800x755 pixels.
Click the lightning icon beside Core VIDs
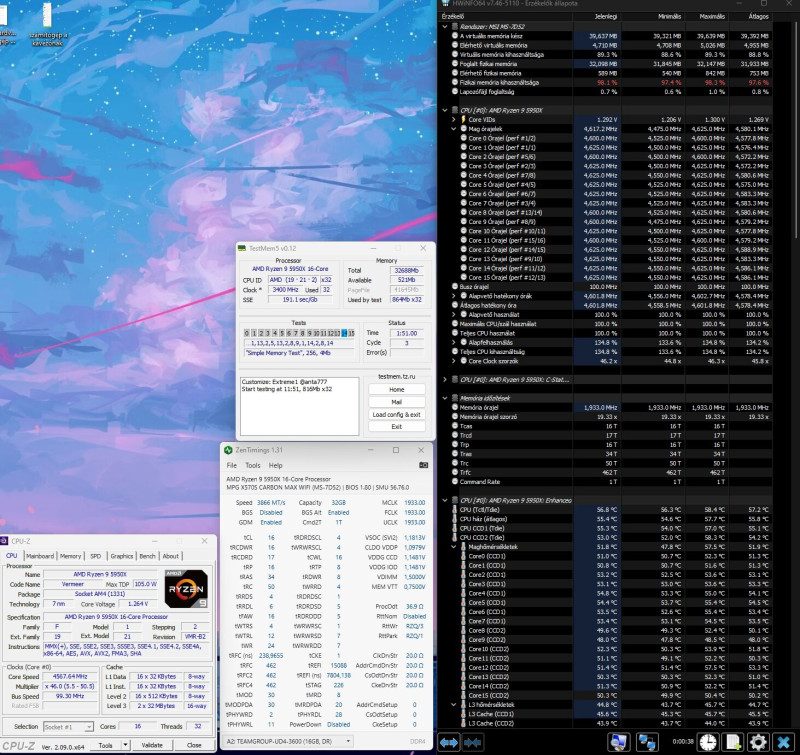pyautogui.click(x=463, y=119)
